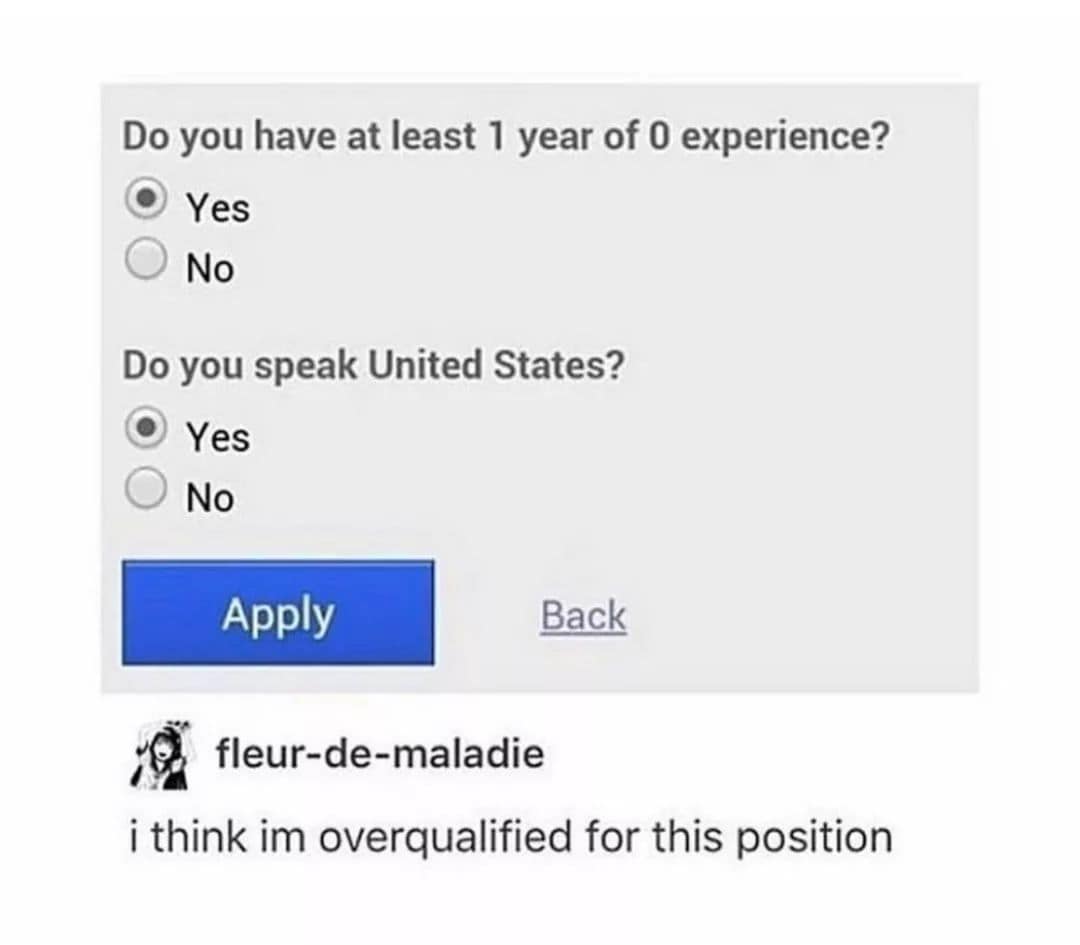
Task: Click the gray form panel background
Action: pos(800,300)
